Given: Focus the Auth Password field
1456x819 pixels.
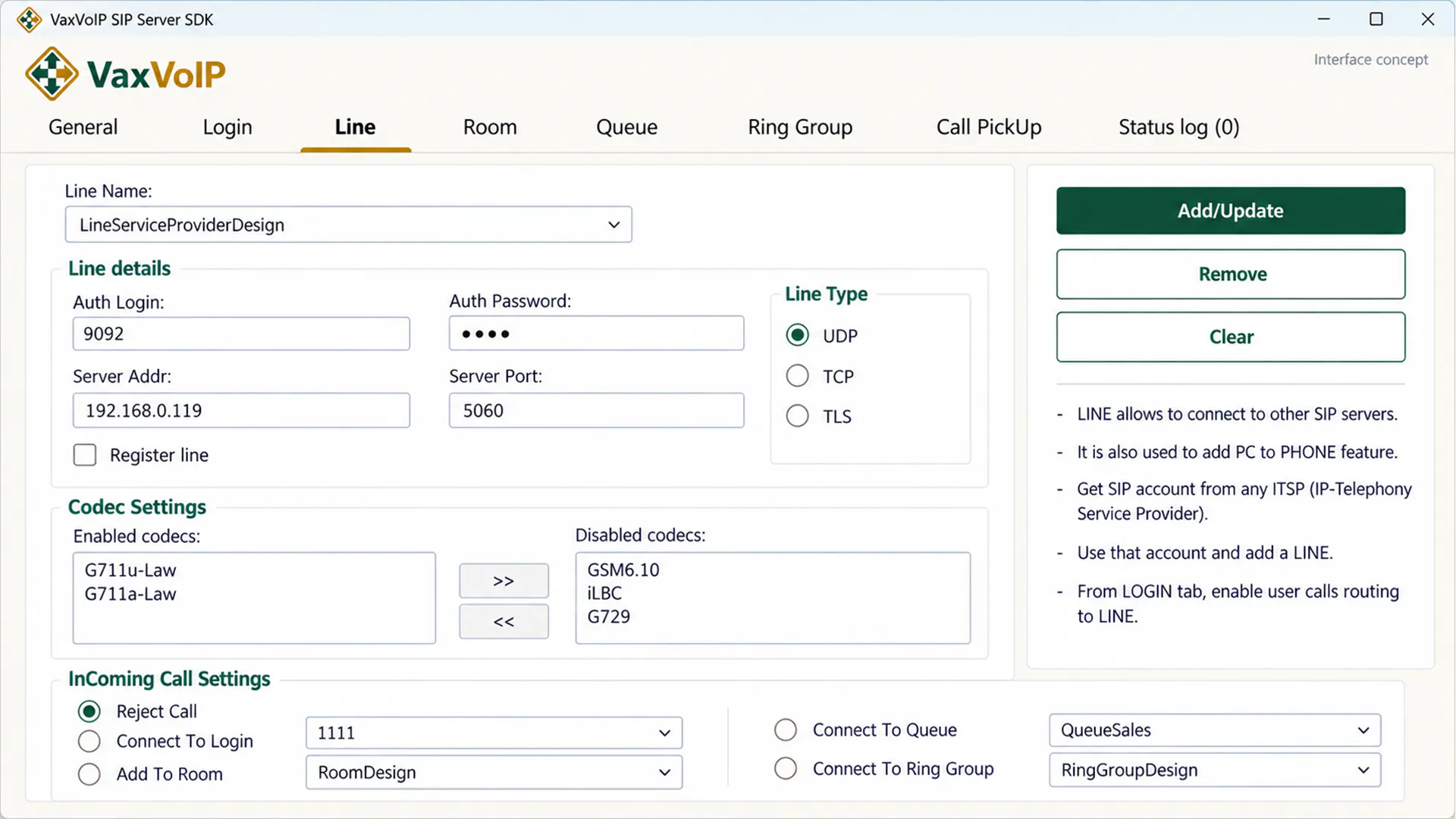Looking at the screenshot, I should (x=596, y=333).
